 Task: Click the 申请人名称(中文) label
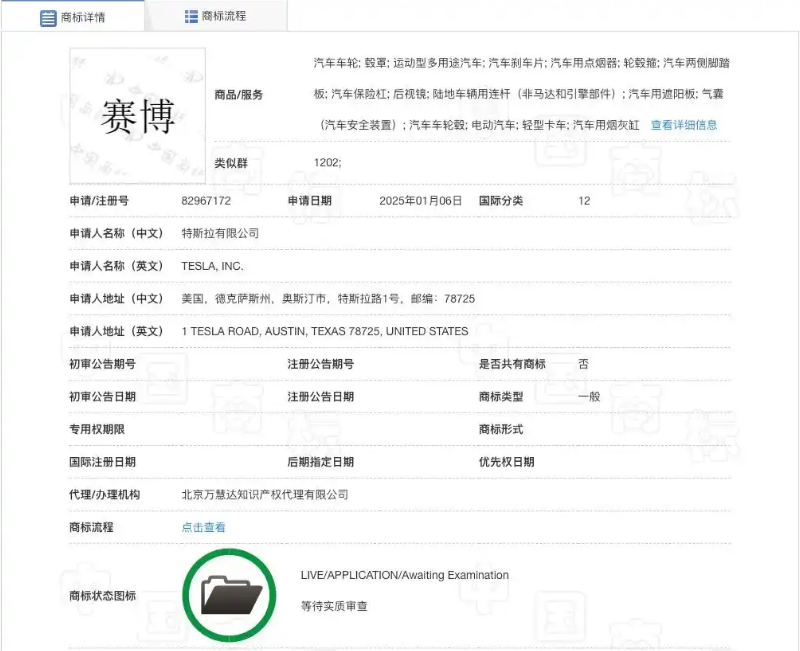(x=116, y=233)
